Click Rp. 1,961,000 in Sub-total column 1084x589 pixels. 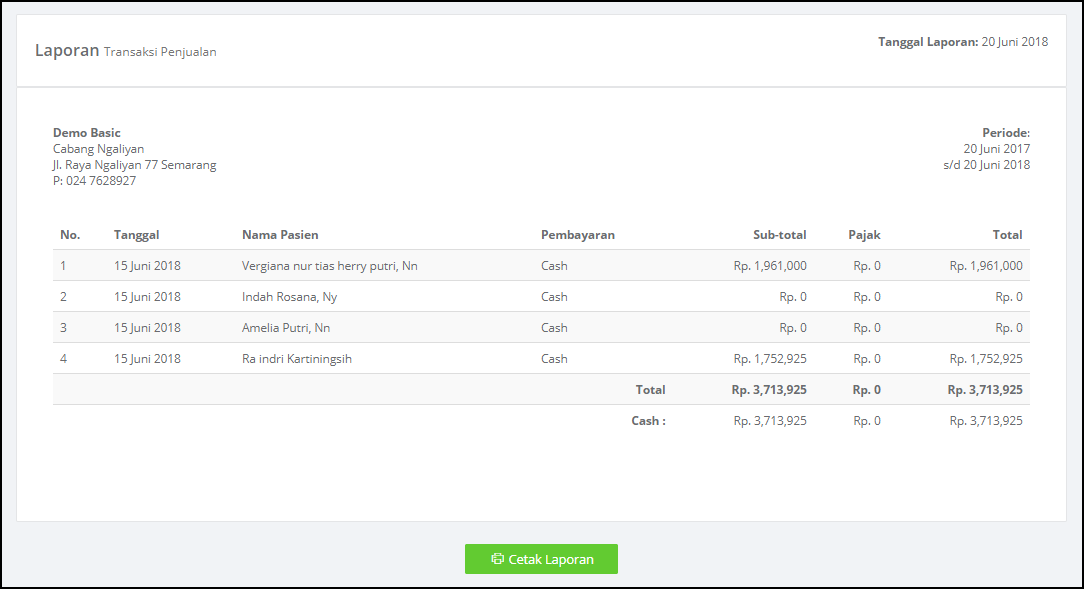769,265
